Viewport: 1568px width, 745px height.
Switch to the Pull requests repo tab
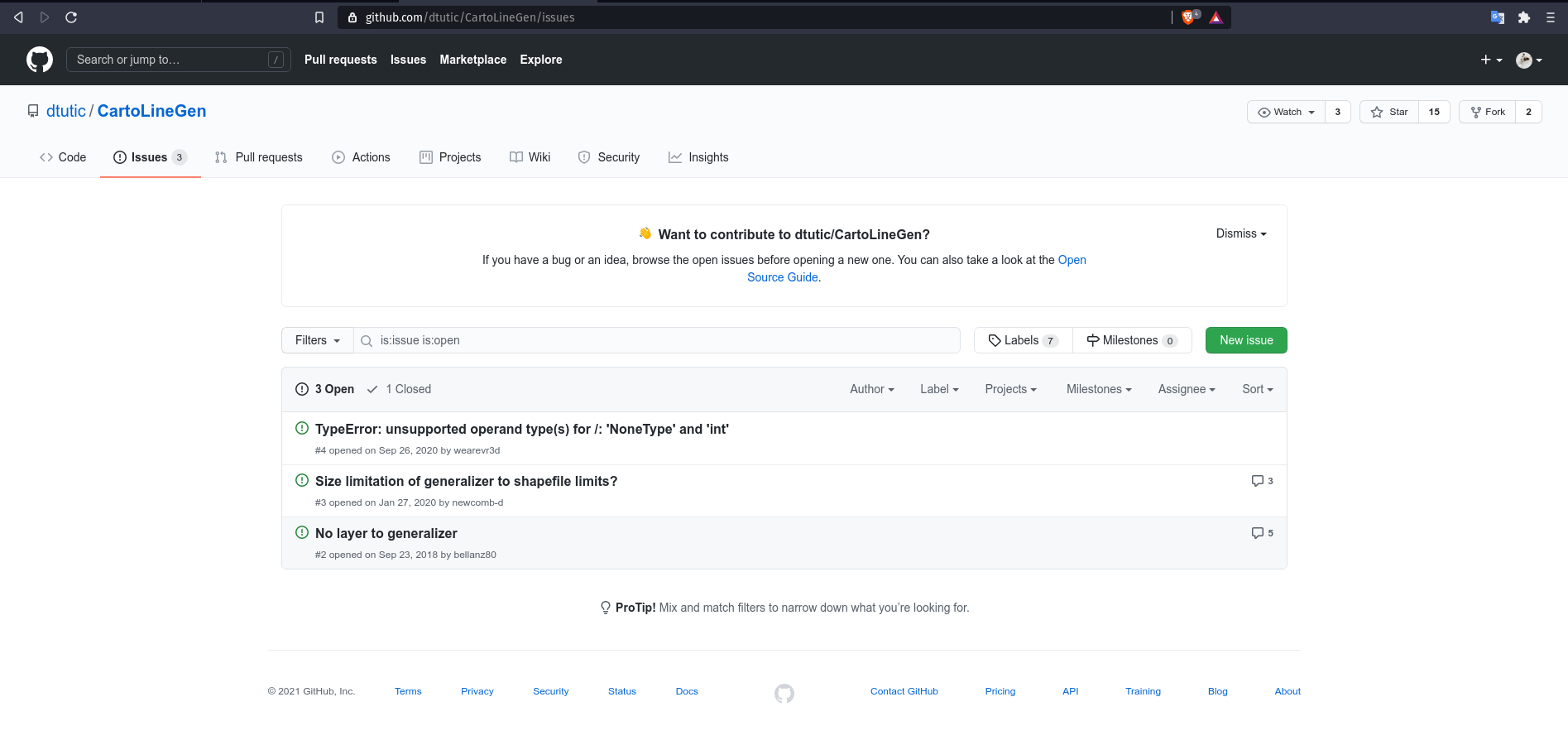(259, 157)
